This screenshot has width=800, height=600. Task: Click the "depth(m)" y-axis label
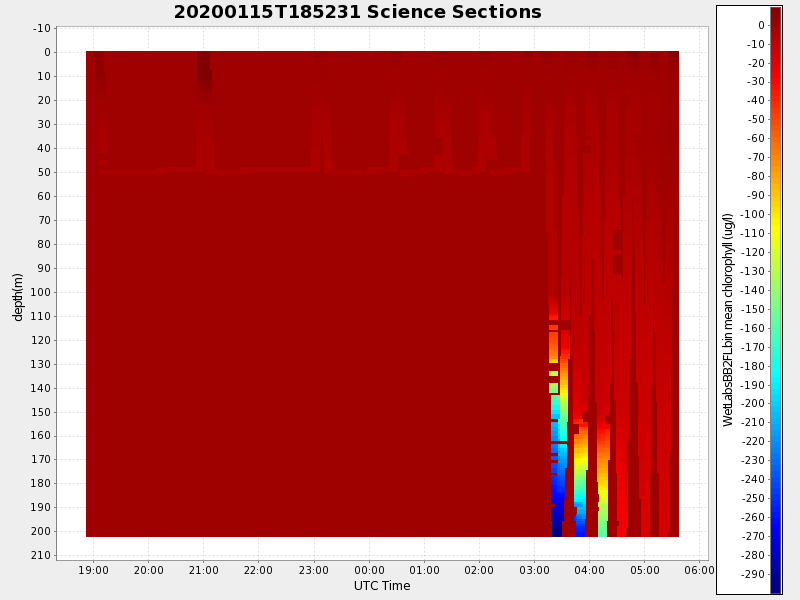(x=18, y=296)
